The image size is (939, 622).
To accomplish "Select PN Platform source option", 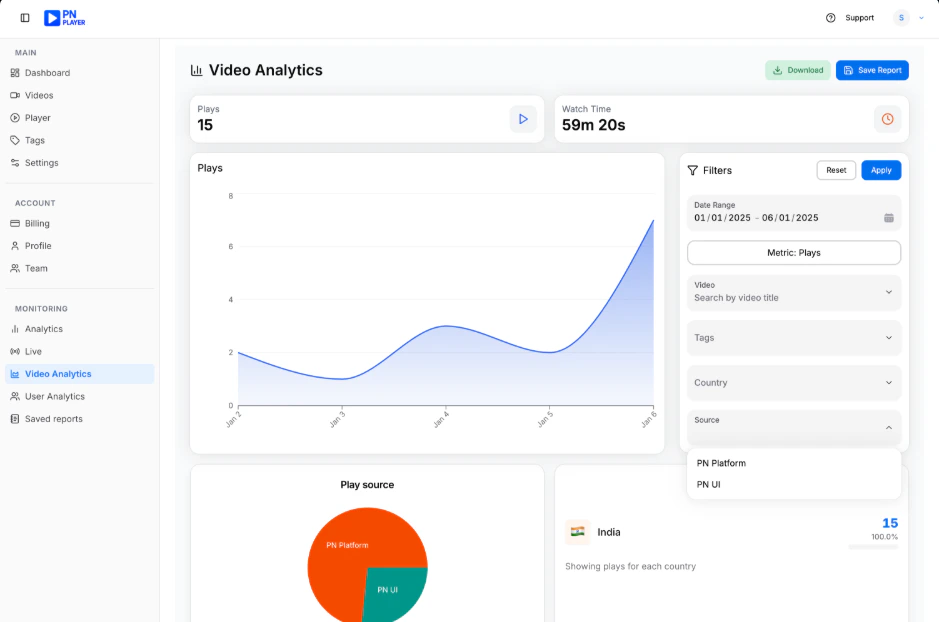I will [x=793, y=463].
